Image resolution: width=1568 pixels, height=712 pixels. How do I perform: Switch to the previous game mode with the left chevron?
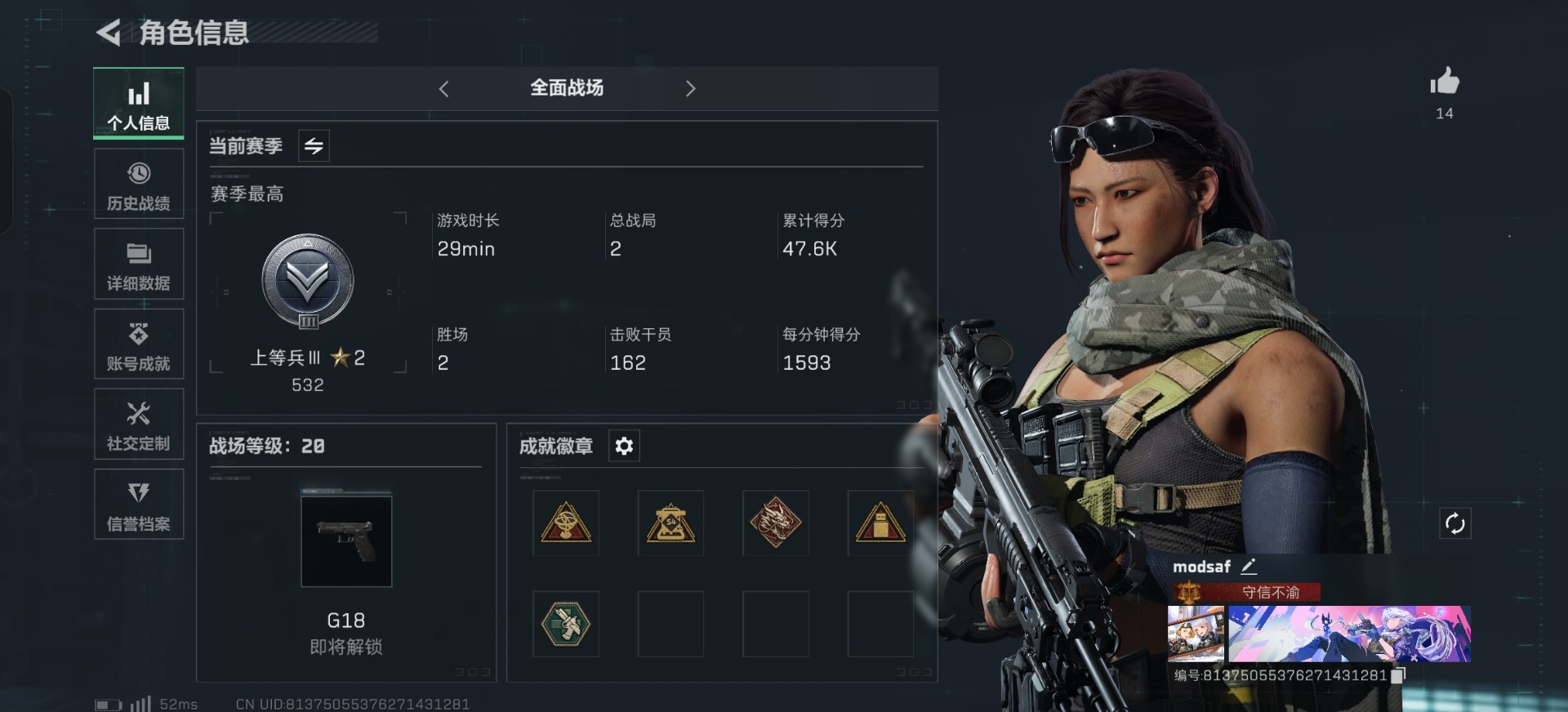point(443,88)
